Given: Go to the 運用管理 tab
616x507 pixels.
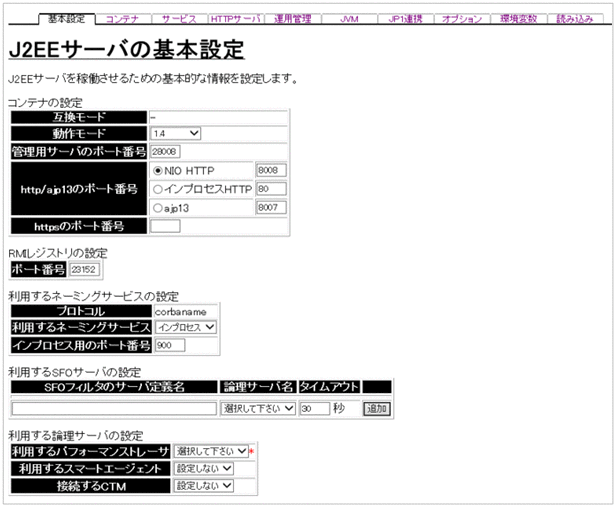Looking at the screenshot, I should point(292,19).
